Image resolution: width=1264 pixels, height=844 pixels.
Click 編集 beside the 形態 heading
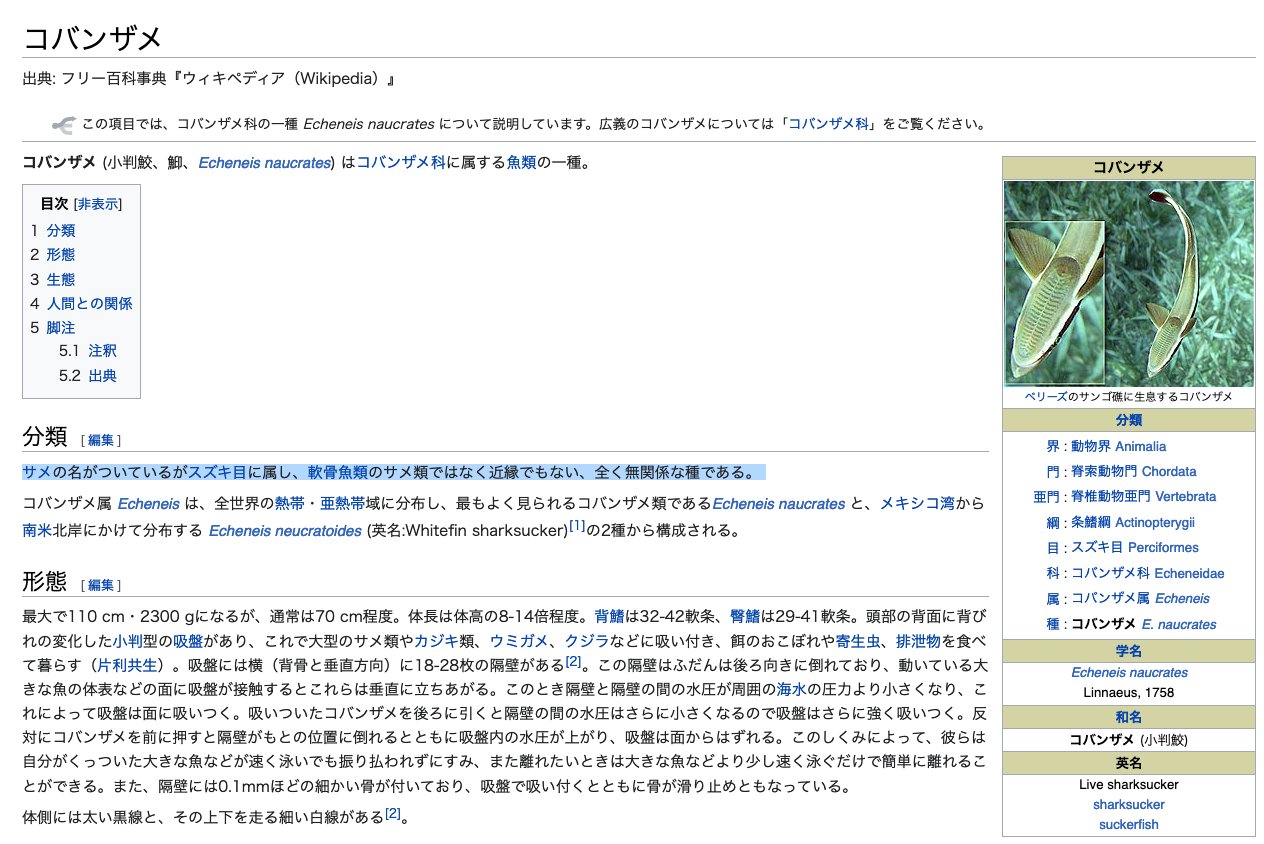tap(100, 585)
